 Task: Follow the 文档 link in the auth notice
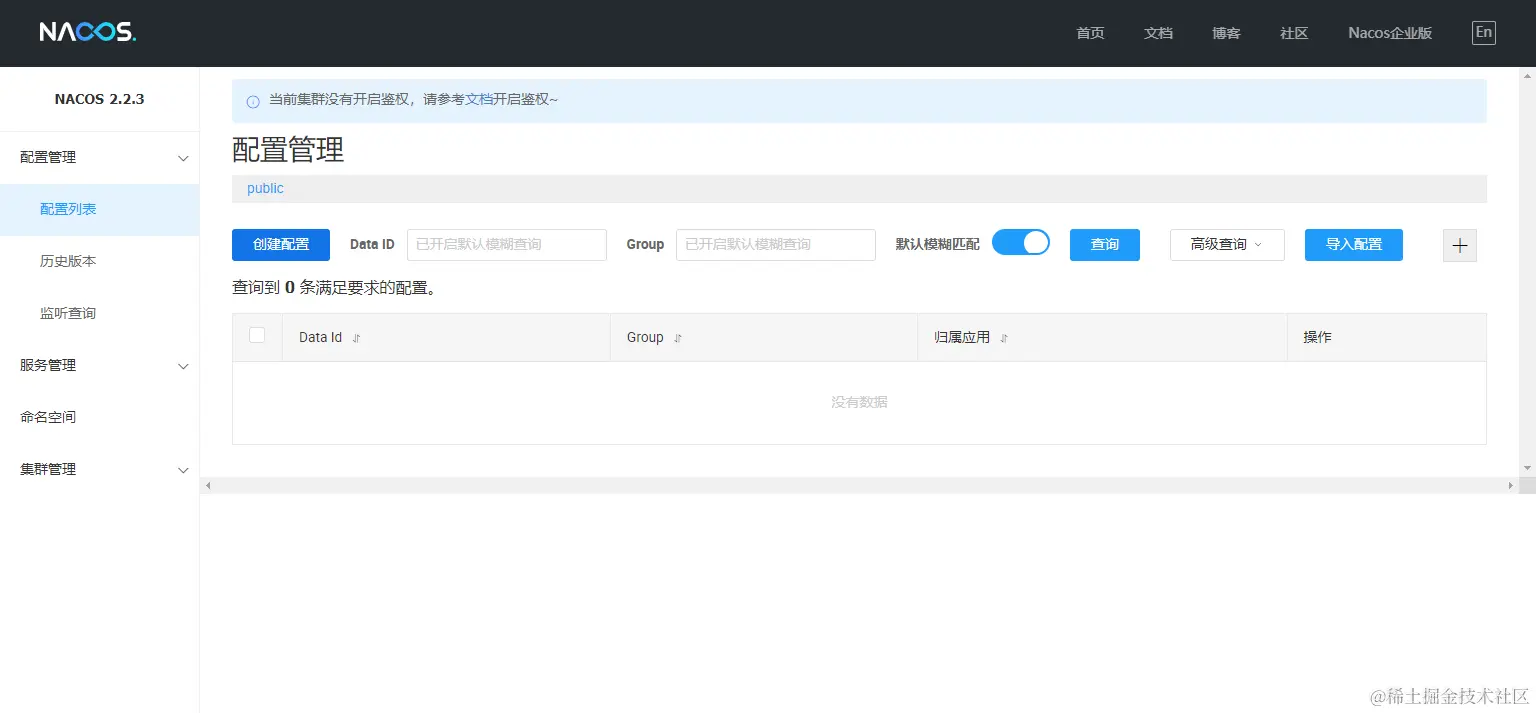[x=479, y=100]
